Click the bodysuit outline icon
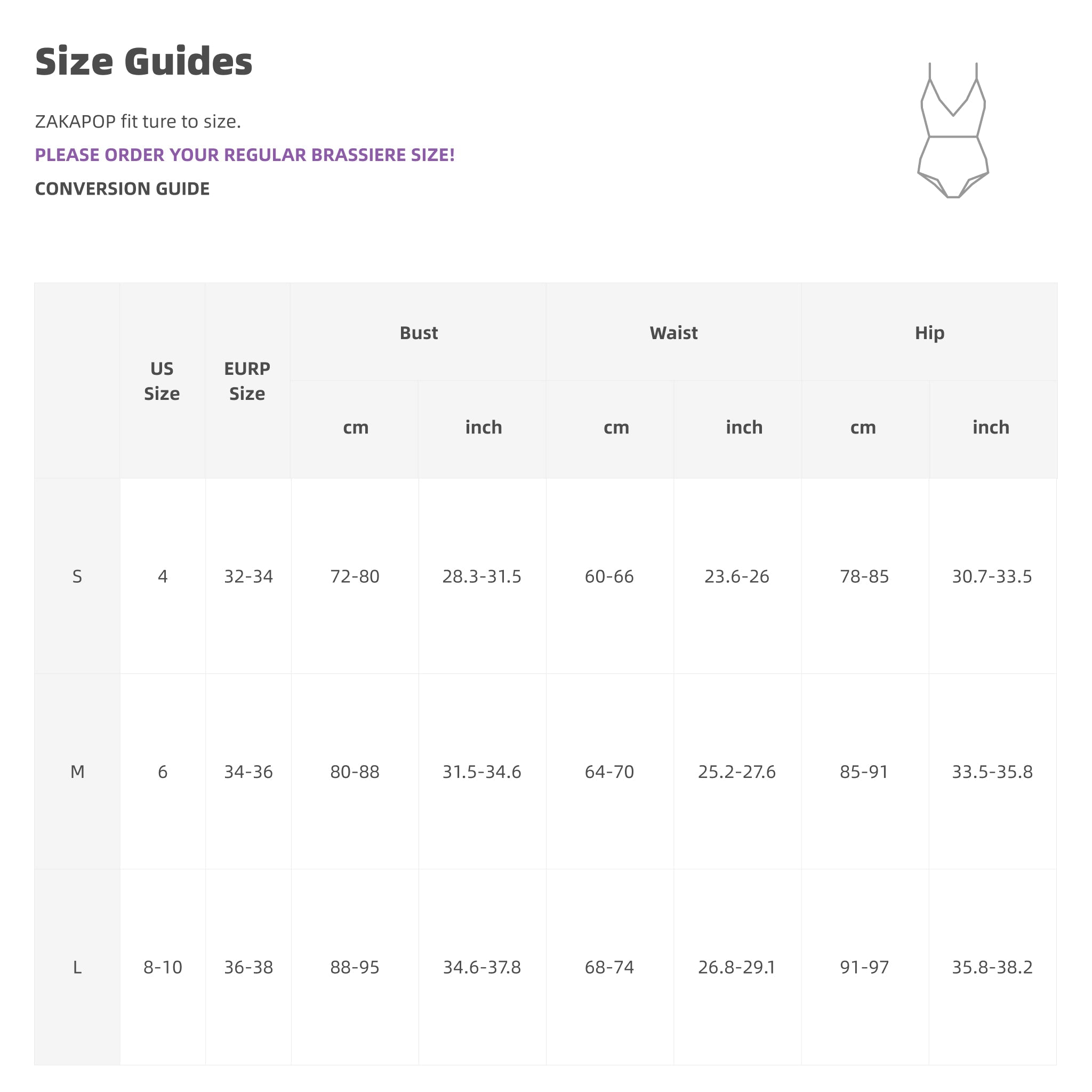 pos(953,131)
